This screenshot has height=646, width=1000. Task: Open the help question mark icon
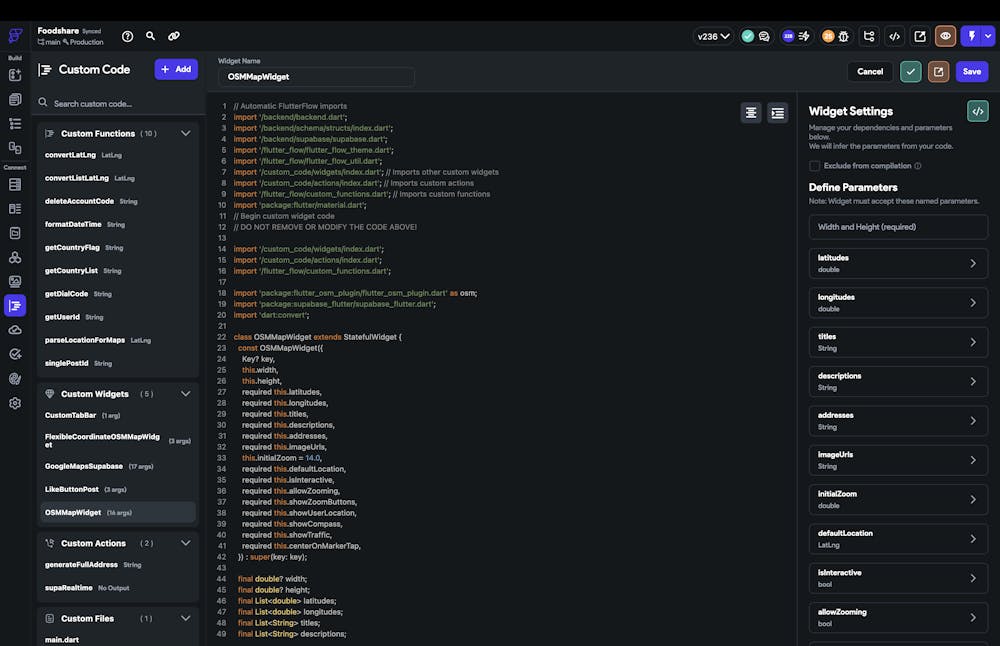(x=127, y=36)
